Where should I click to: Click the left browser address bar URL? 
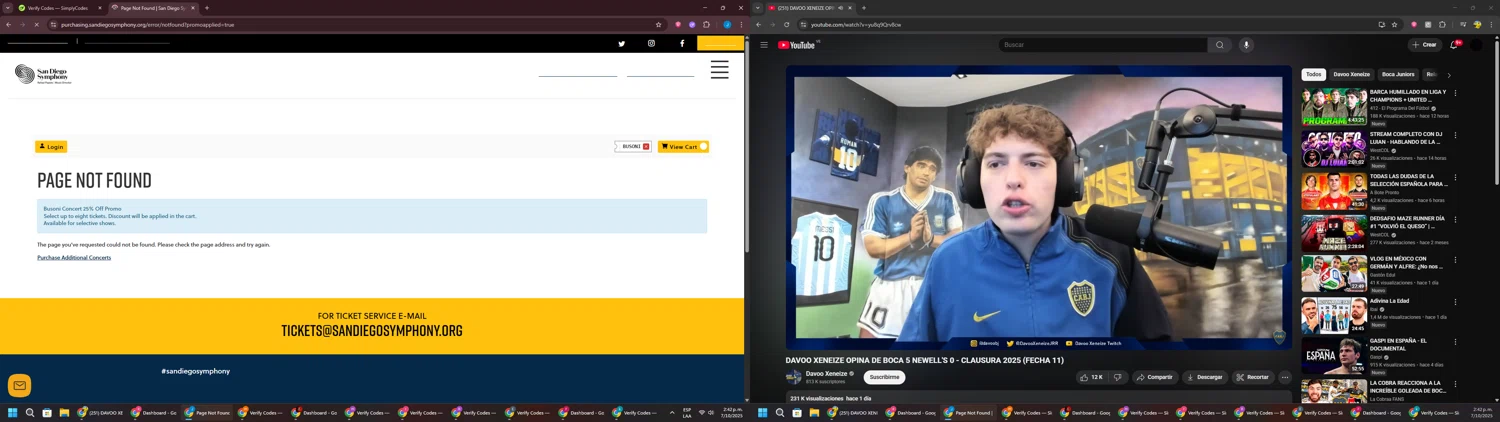tap(148, 25)
